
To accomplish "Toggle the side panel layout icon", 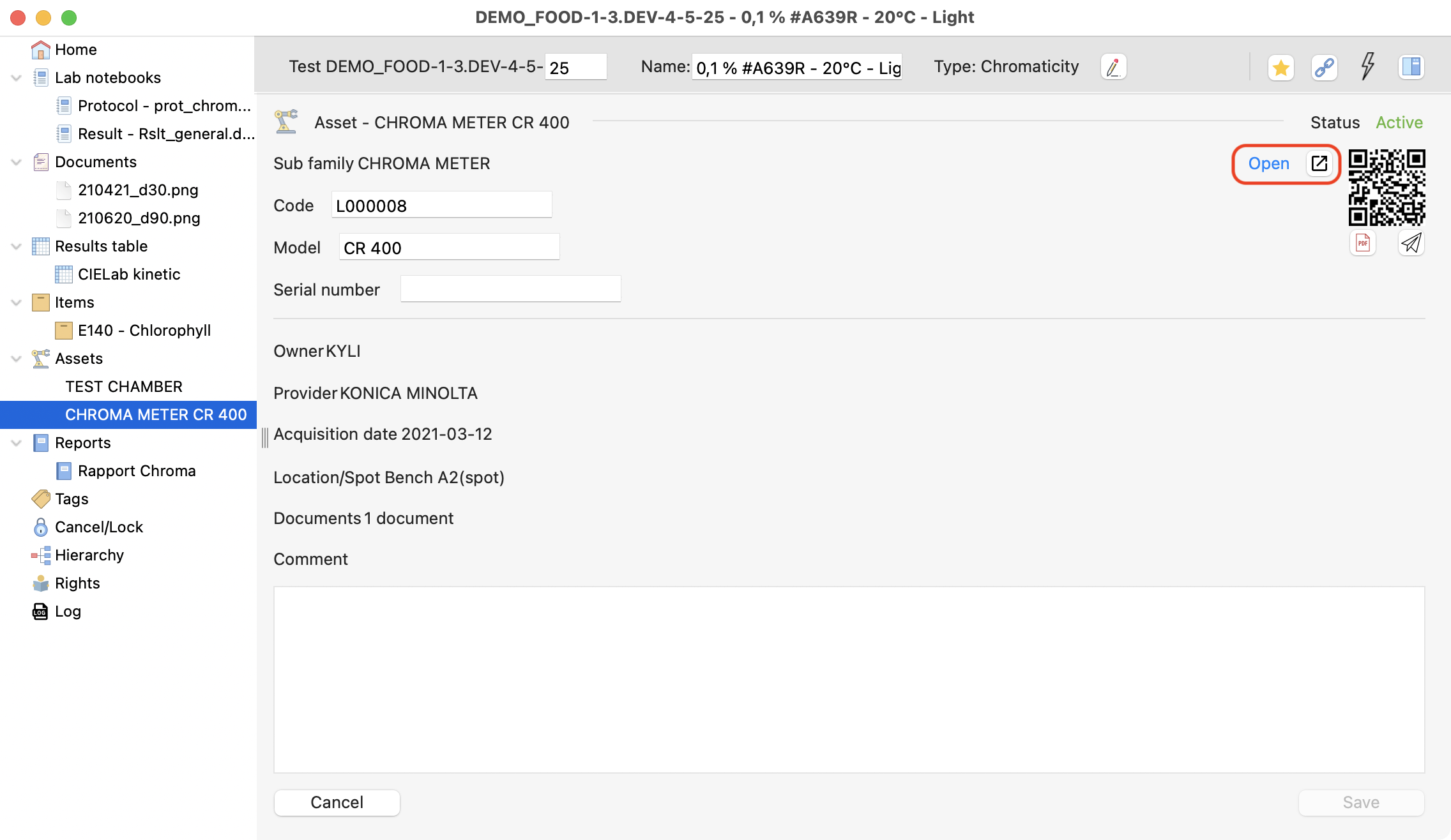I will [1411, 67].
